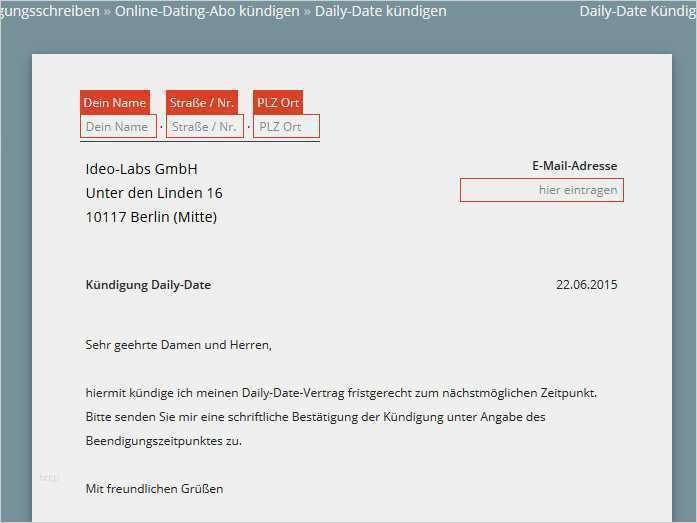The image size is (697, 523).
Task: Click the 'Online-Dating-Abo kündigen' breadcrumb link
Action: tap(207, 11)
